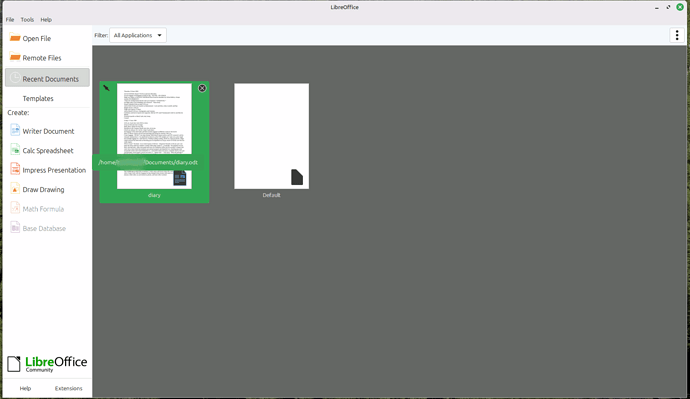The image size is (690, 399).
Task: Click the Writer Document icon
Action: tap(15, 131)
